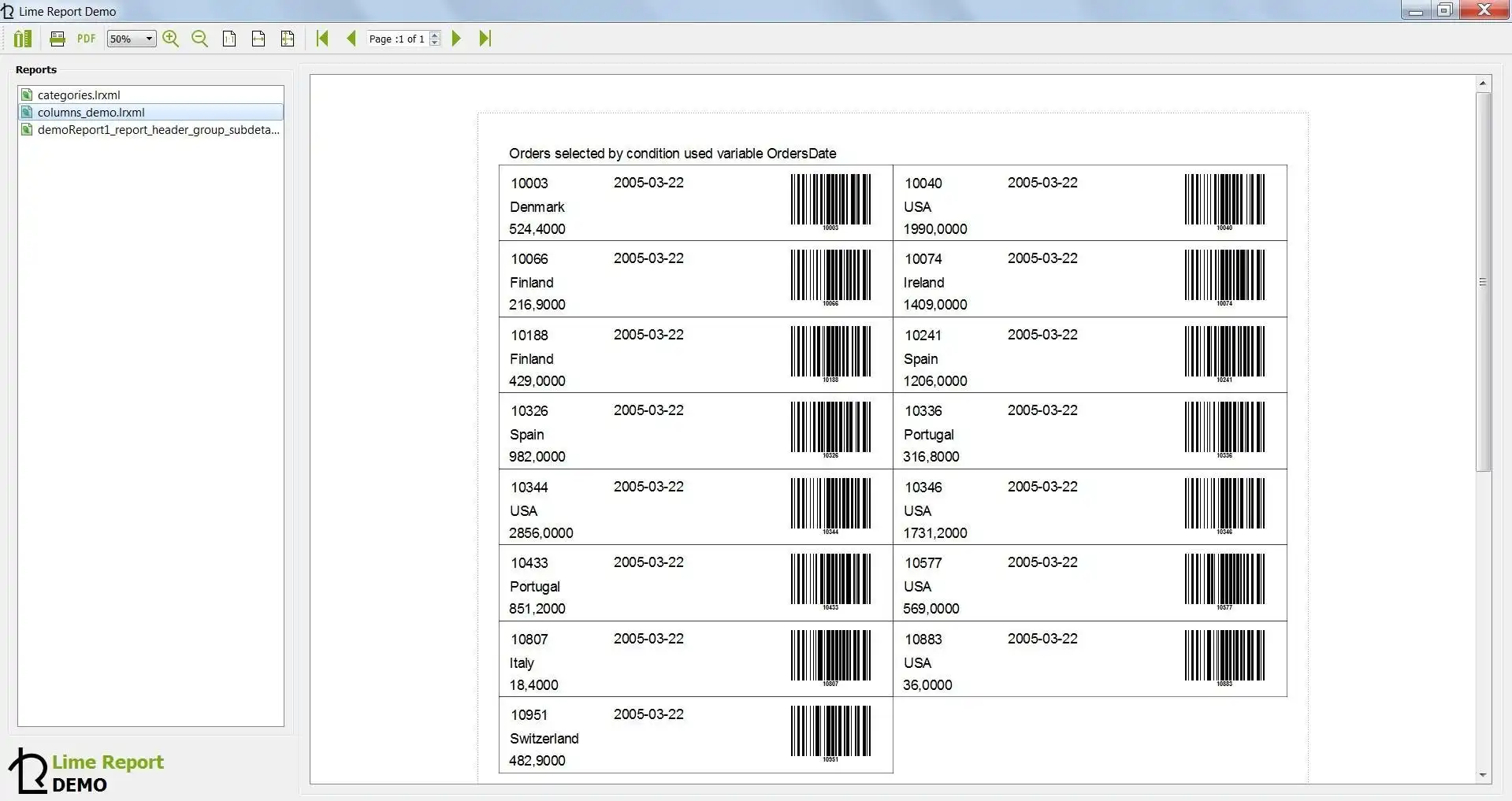
Task: Decrease page number with spinner down arrow
Action: click(x=435, y=43)
